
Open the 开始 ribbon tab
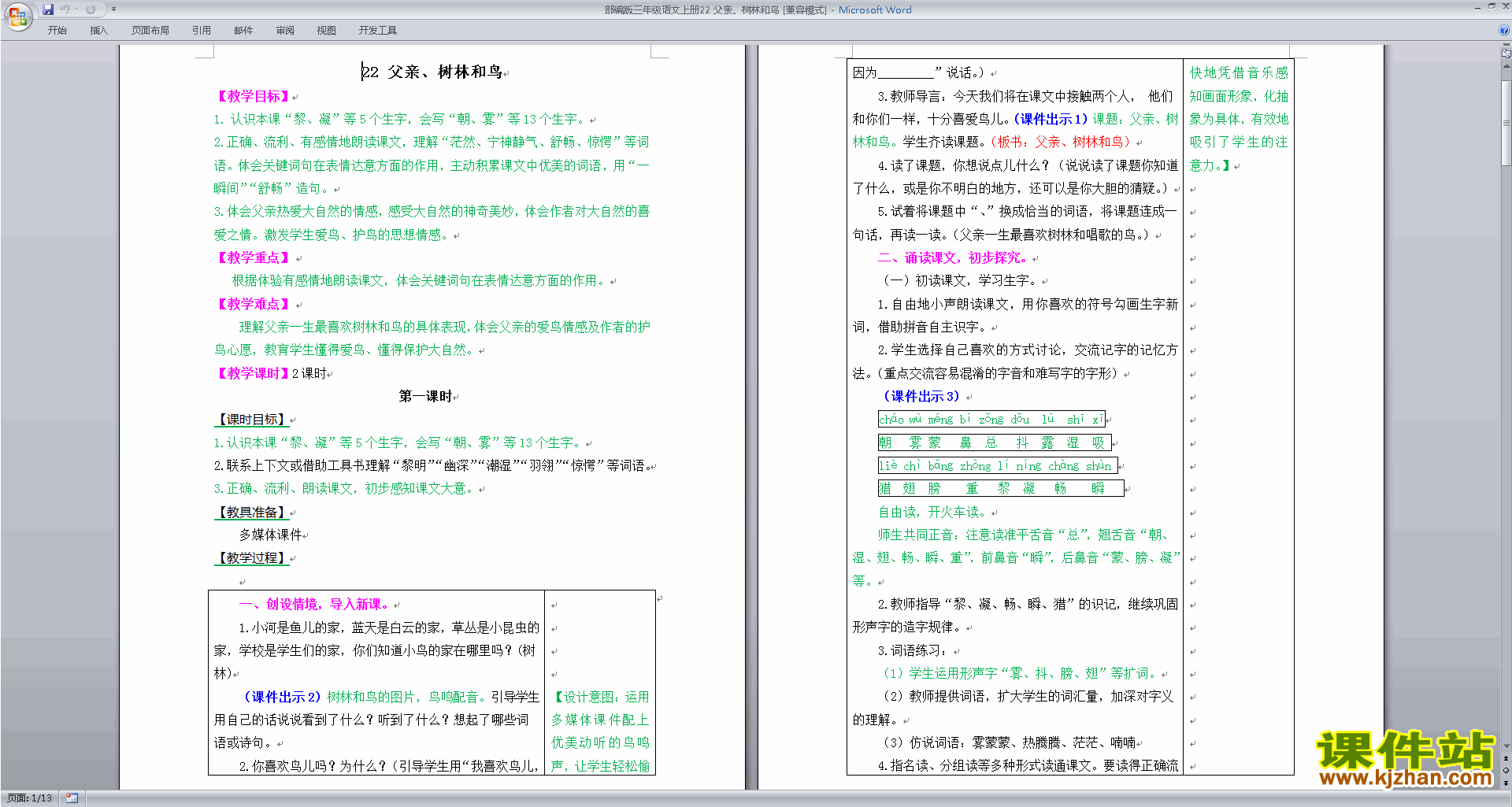tap(57, 31)
